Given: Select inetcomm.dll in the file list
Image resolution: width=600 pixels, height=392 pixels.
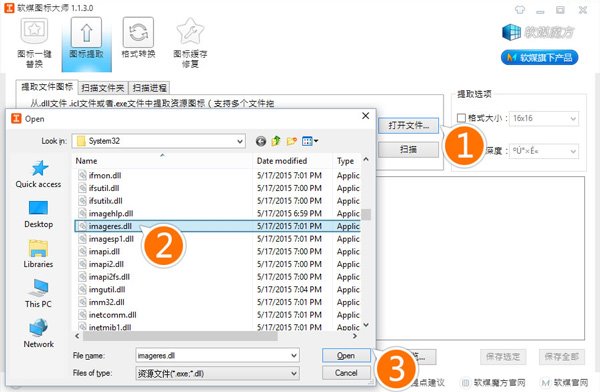Looking at the screenshot, I should click(x=217, y=315).
